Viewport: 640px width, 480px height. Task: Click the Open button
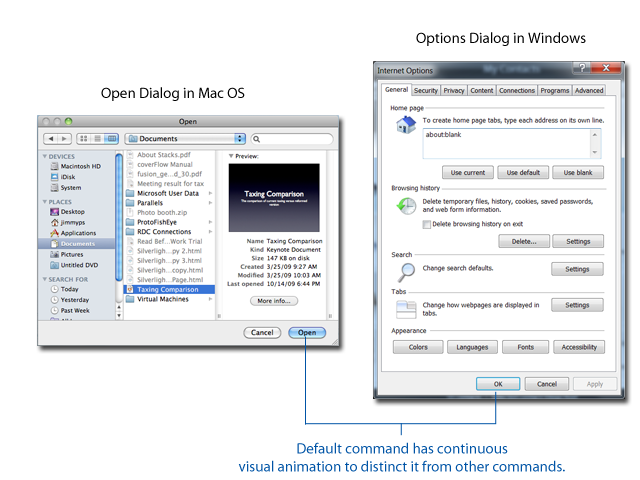(307, 333)
